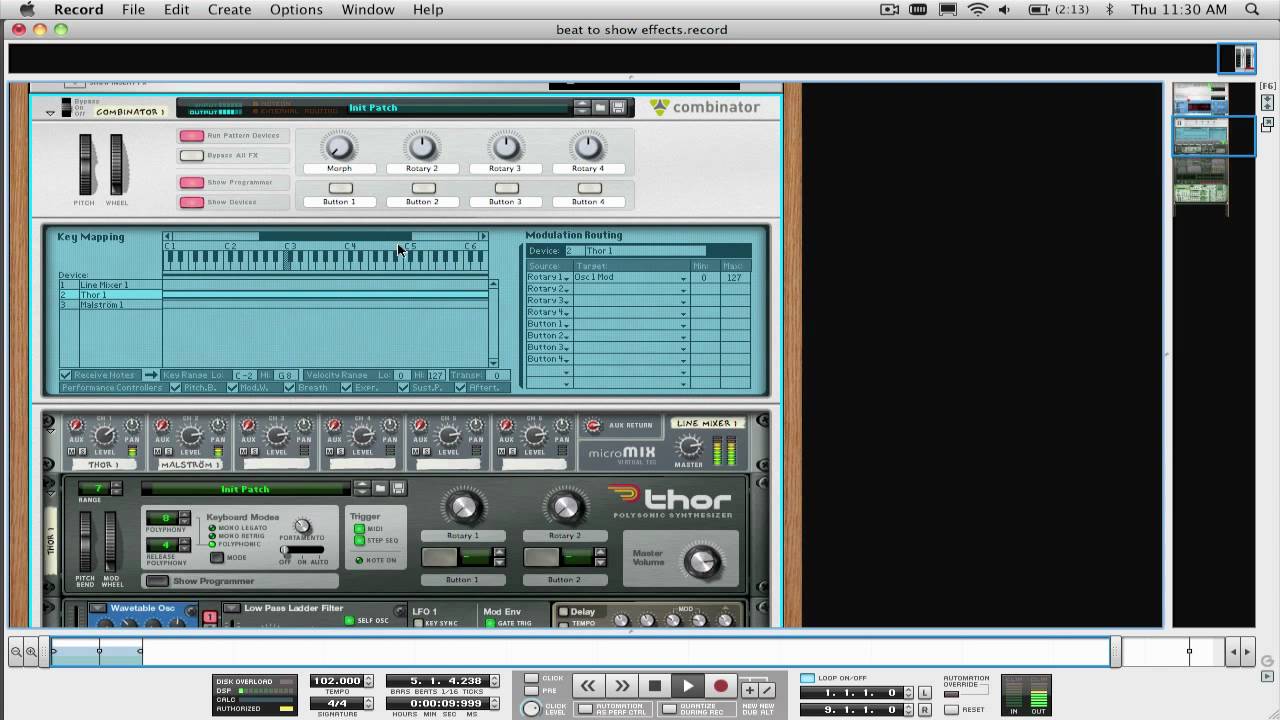1280x720 pixels.
Task: Open Rotary 2 source dropdown in Modulation Routing
Action: (x=566, y=290)
